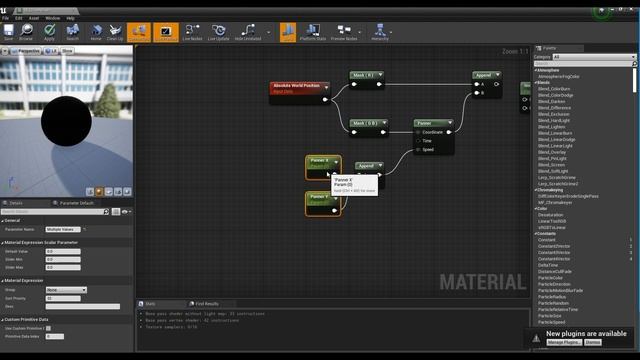Run the Clean Up tool
The height and width of the screenshot is (360, 640).
[115, 32]
